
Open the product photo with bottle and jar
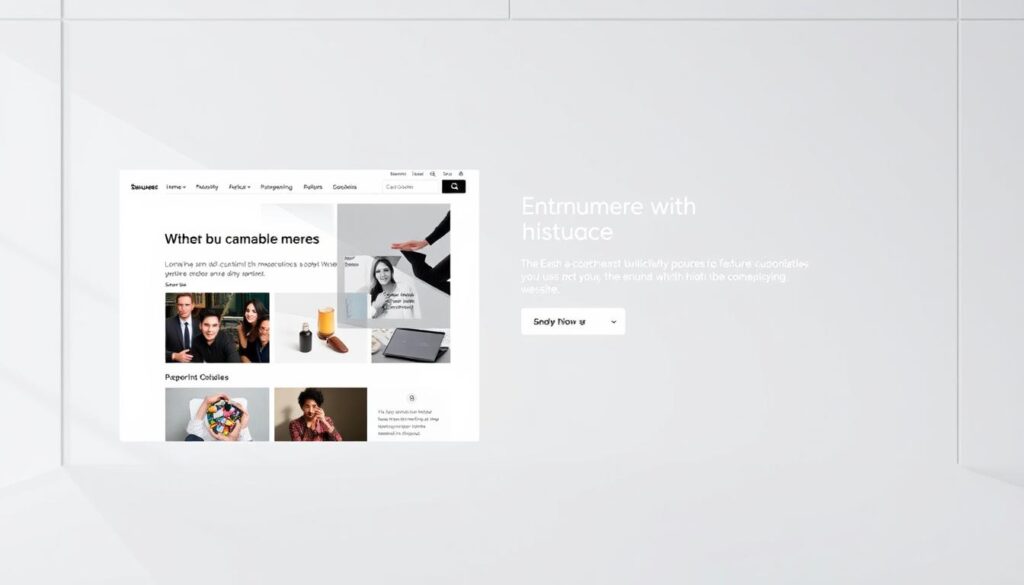point(320,328)
